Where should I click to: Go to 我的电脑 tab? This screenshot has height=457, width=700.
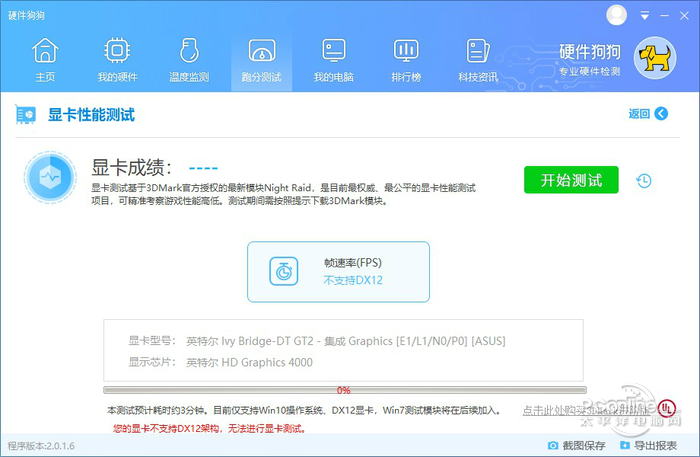point(333,61)
